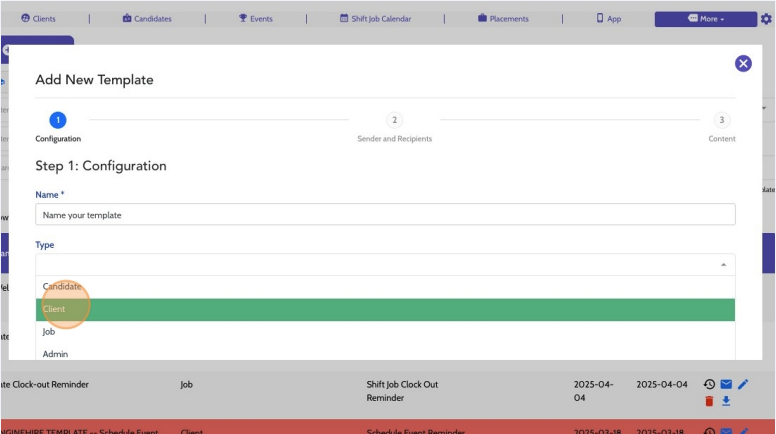Choose Job from the Type list
The height and width of the screenshot is (434, 776).
(x=385, y=332)
